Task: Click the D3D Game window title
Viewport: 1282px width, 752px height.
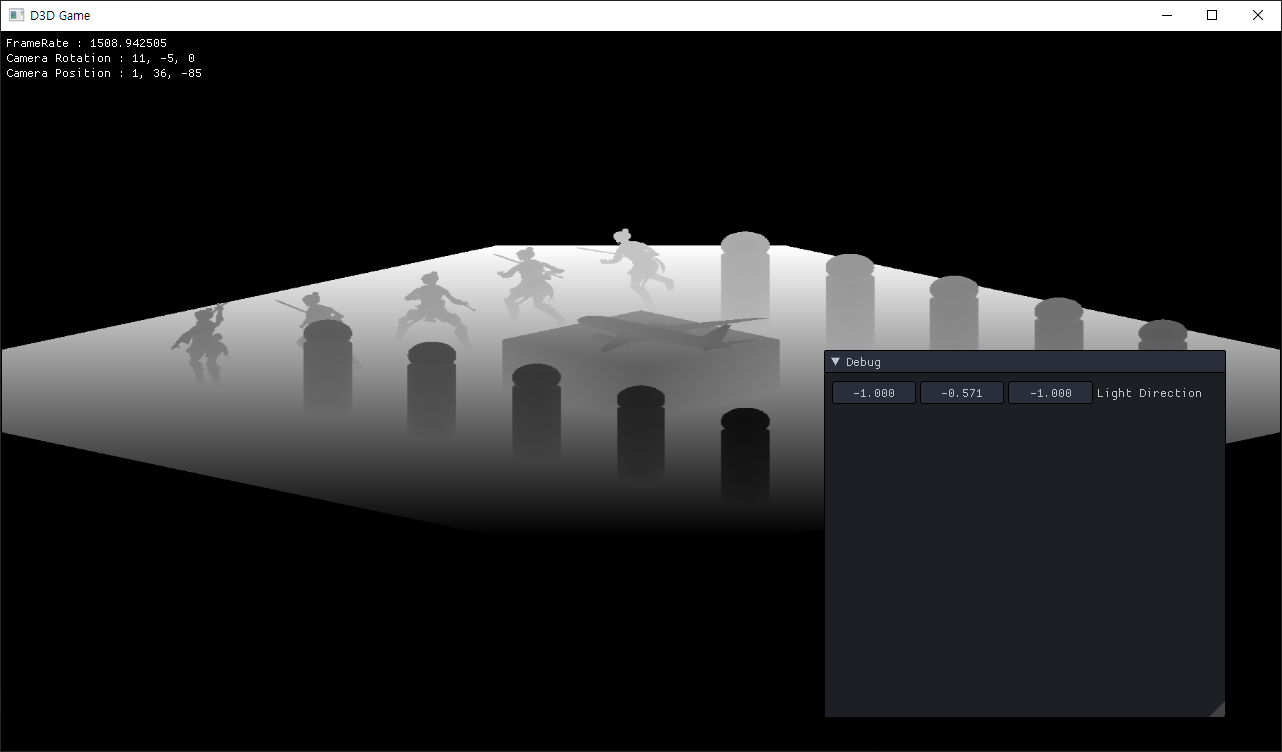Action: coord(60,15)
